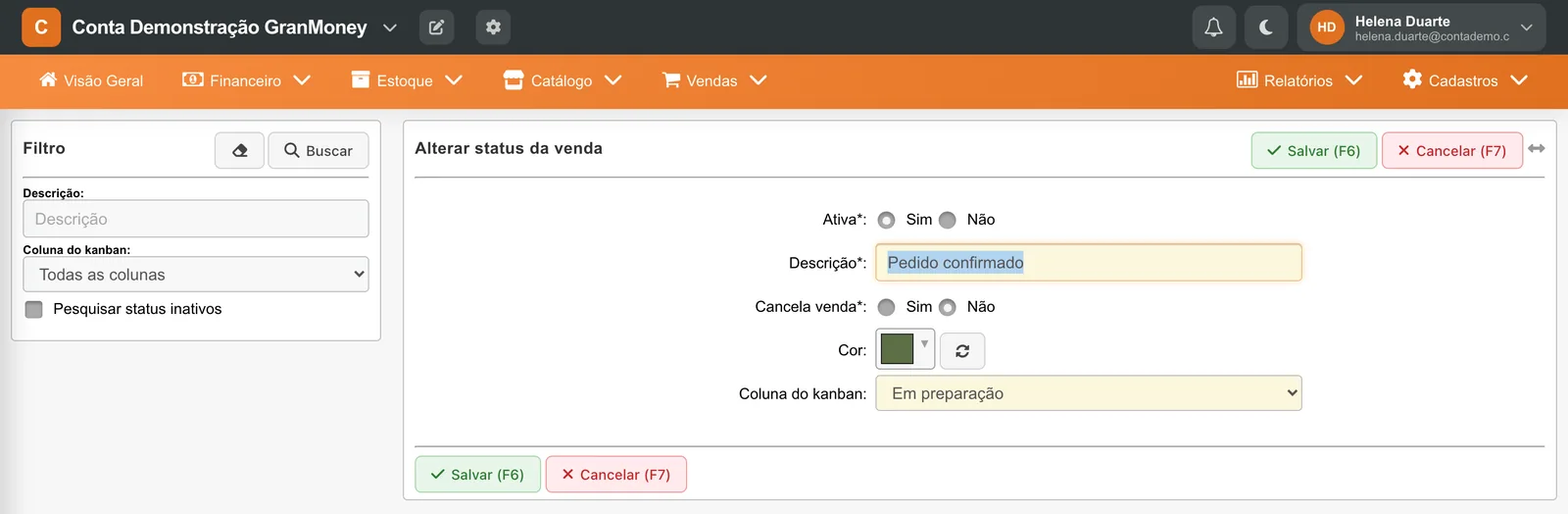Open the Catálogo menu
The width and height of the screenshot is (1568, 514).
click(563, 80)
